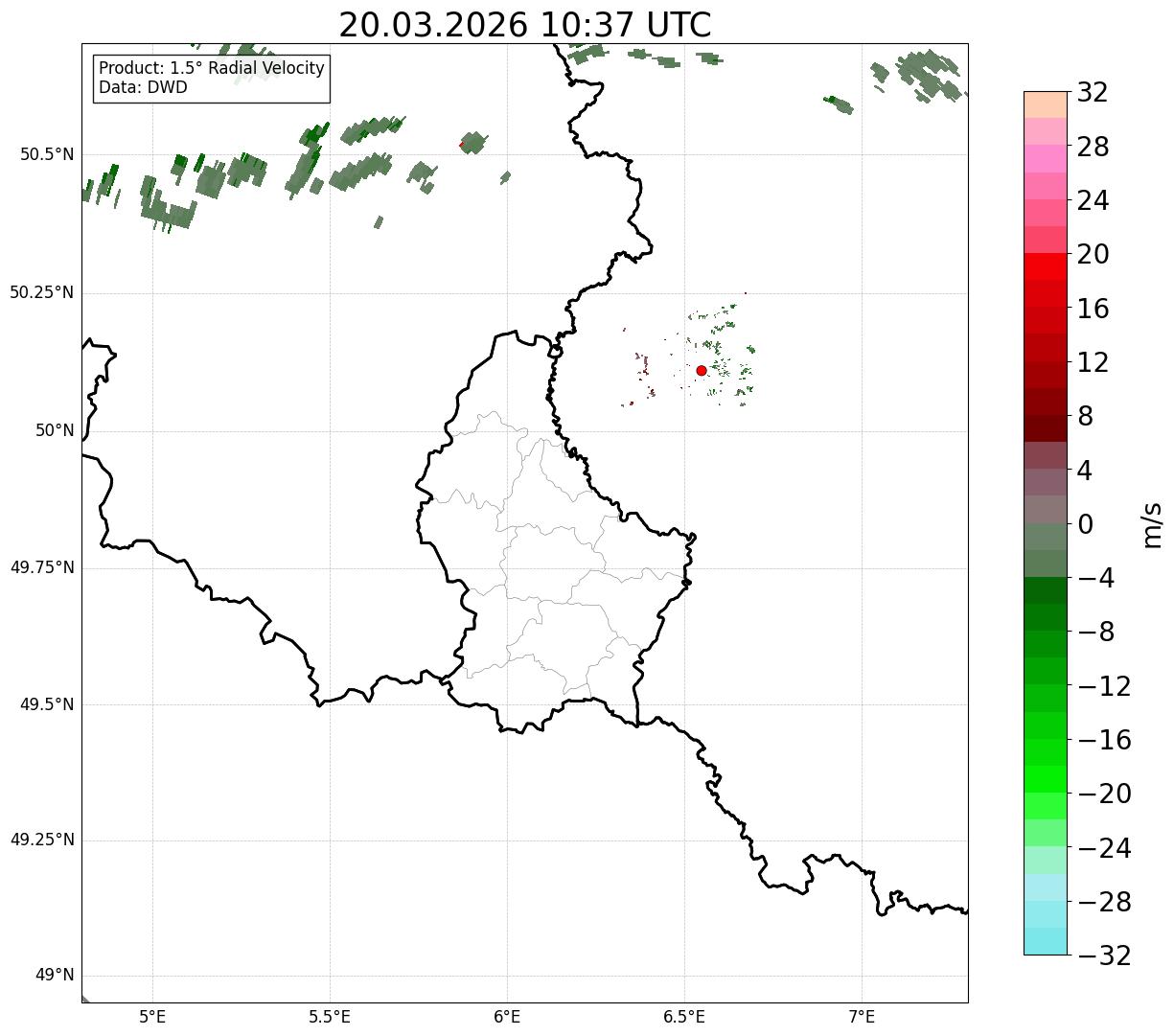Click the 6.5°E longitude tick label
This screenshot has height=1036, width=1174.
(x=684, y=1017)
